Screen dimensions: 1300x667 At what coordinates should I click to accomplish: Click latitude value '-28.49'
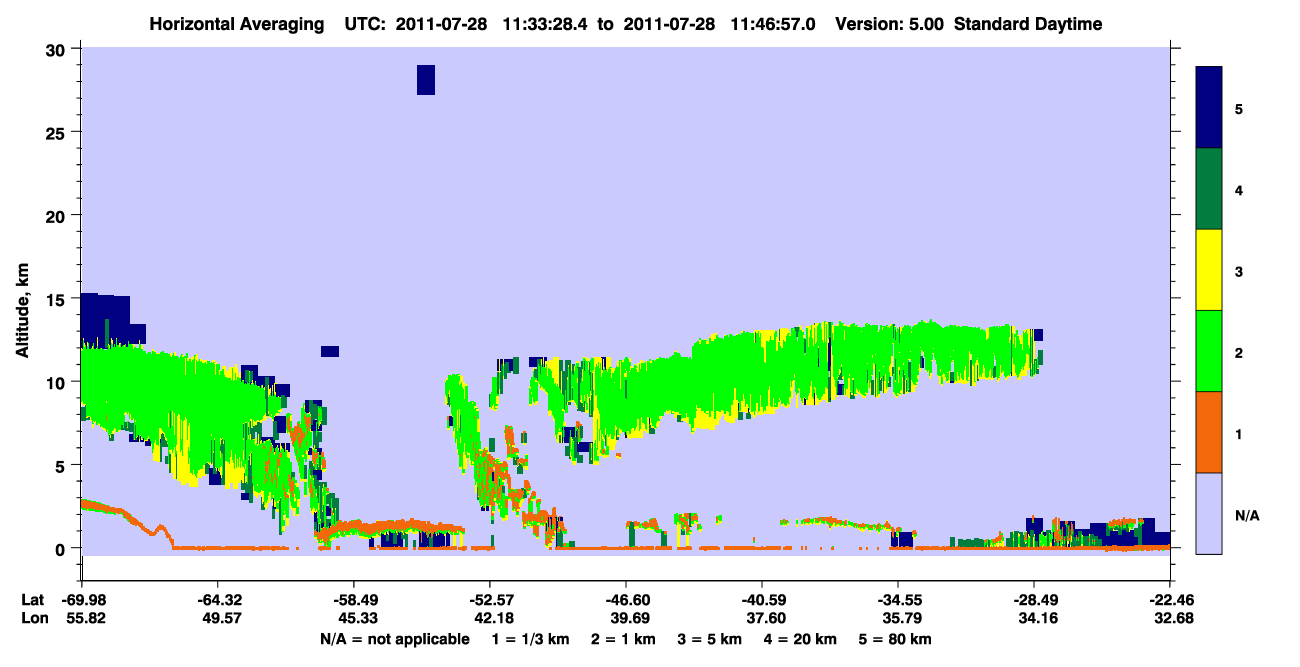[1034, 600]
